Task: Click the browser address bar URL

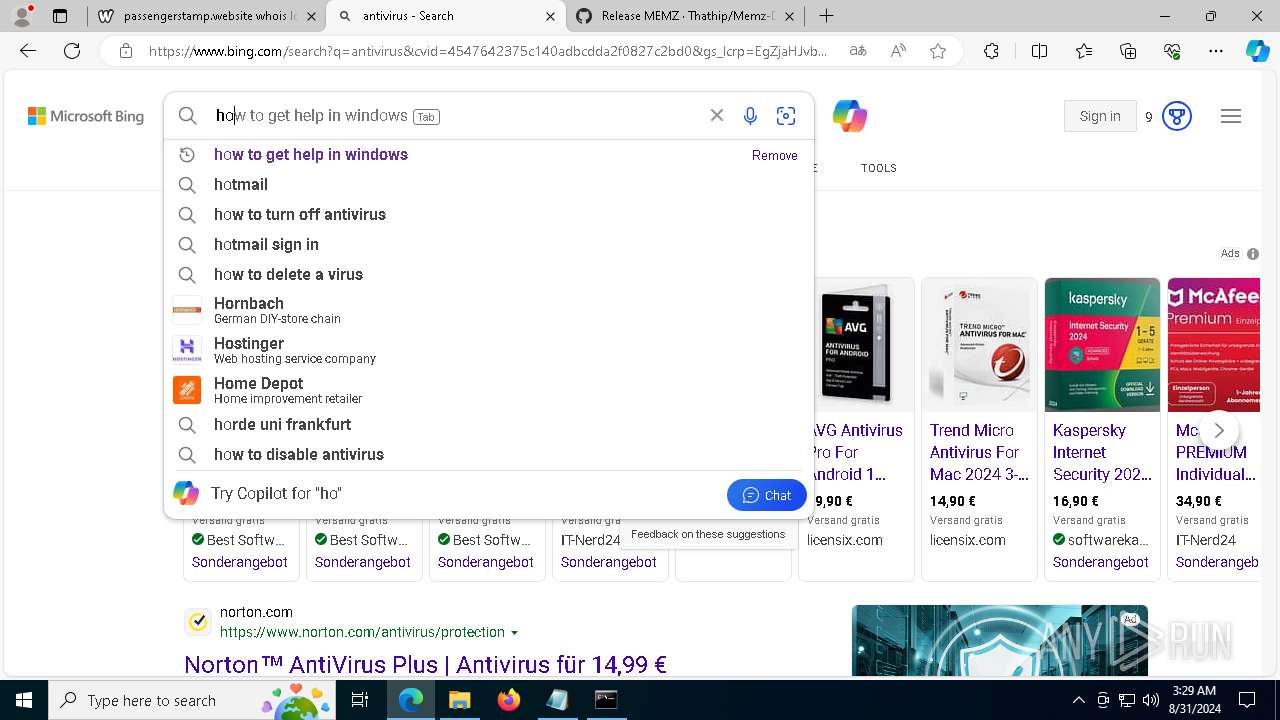Action: click(487, 51)
